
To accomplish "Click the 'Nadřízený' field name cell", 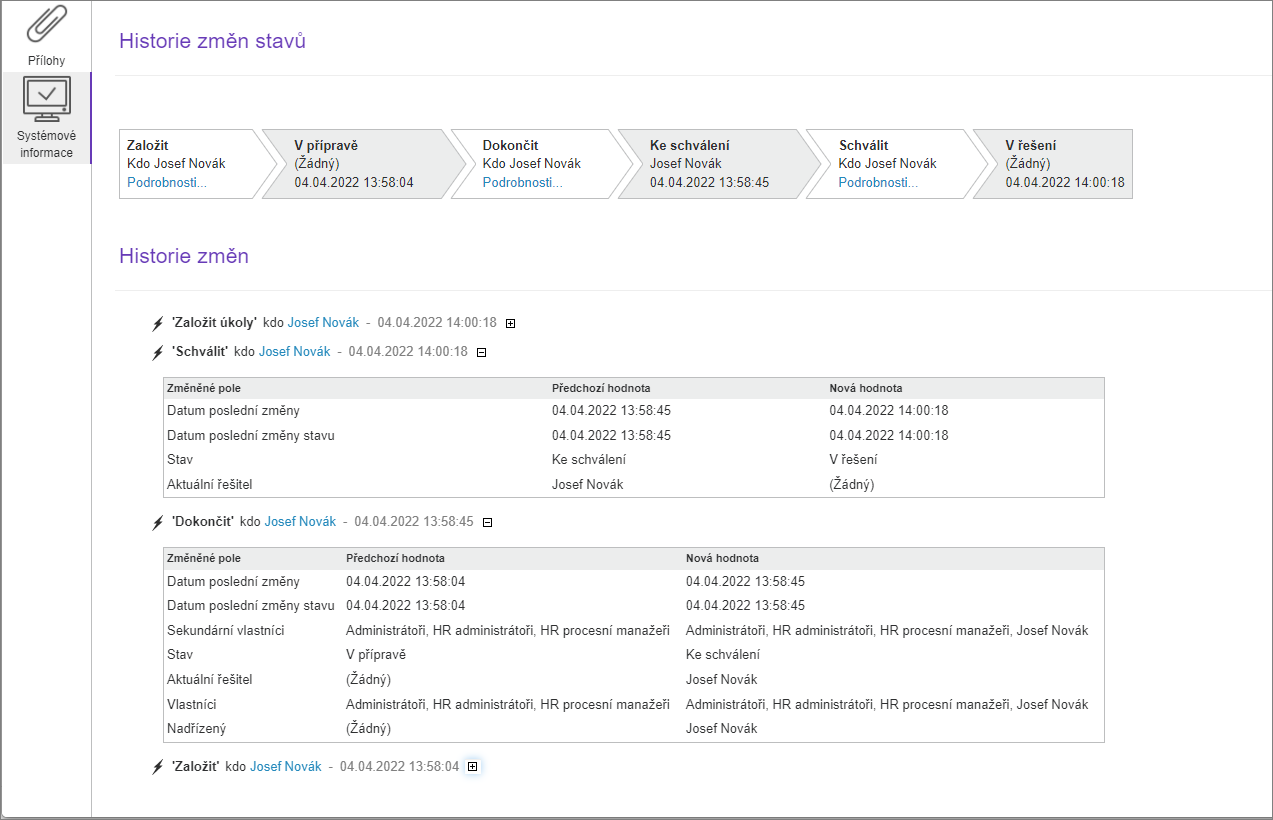I will coord(196,729).
